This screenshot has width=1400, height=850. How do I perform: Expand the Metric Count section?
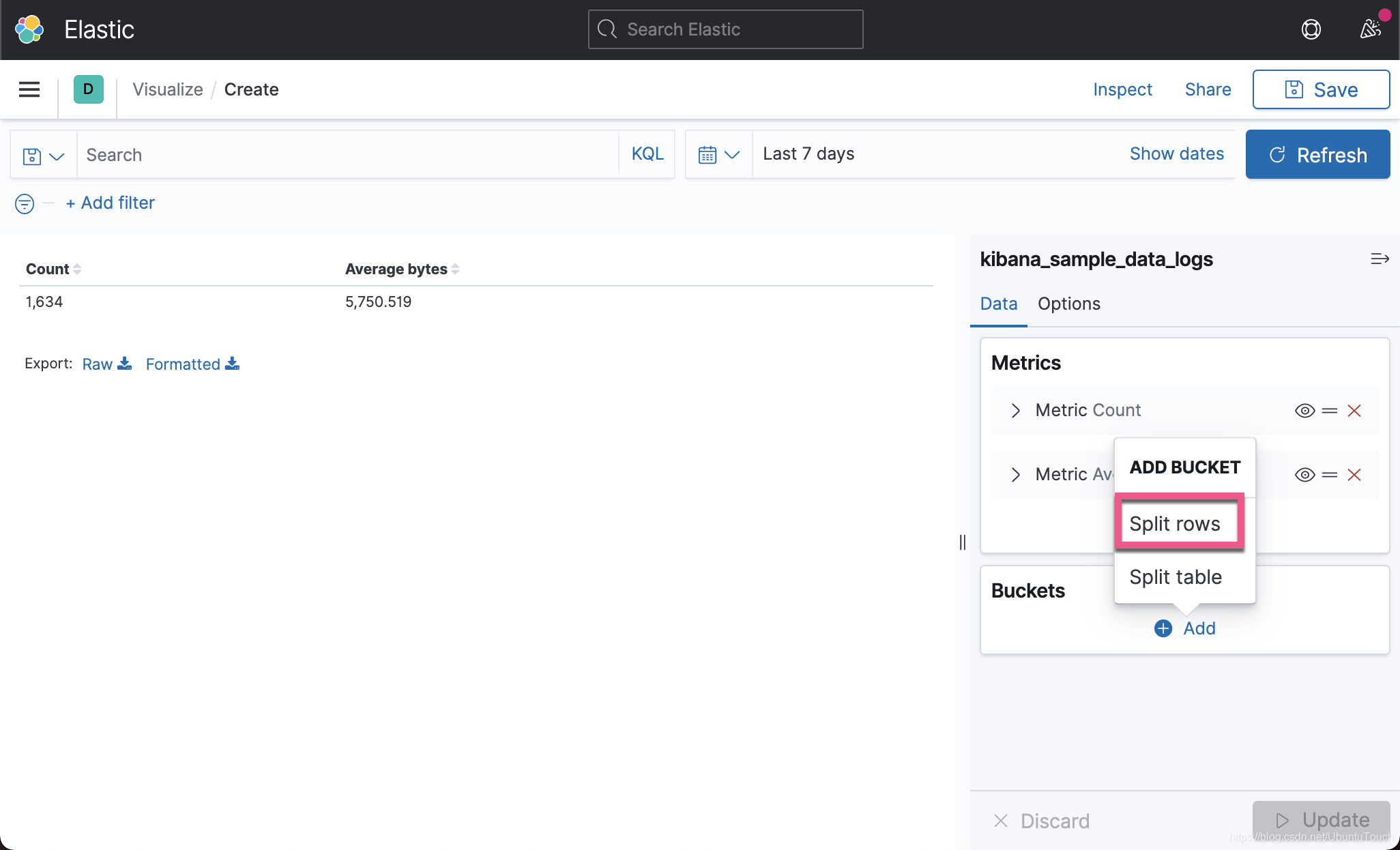(1016, 411)
